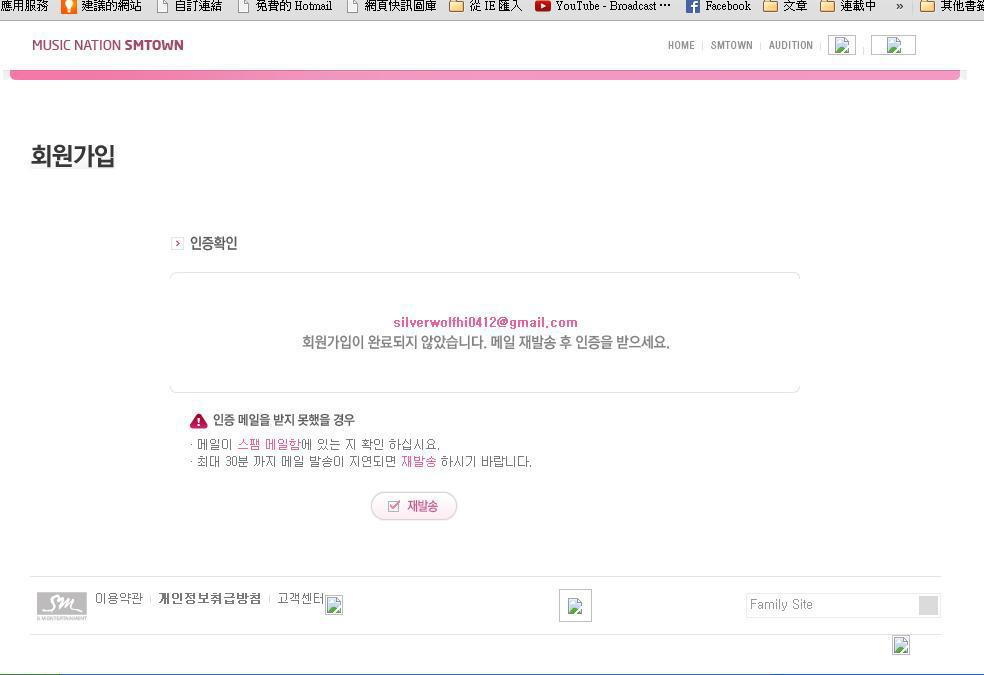The height and width of the screenshot is (675, 984).
Task: Open the 應用服務 bookmark
Action: click(24, 6)
